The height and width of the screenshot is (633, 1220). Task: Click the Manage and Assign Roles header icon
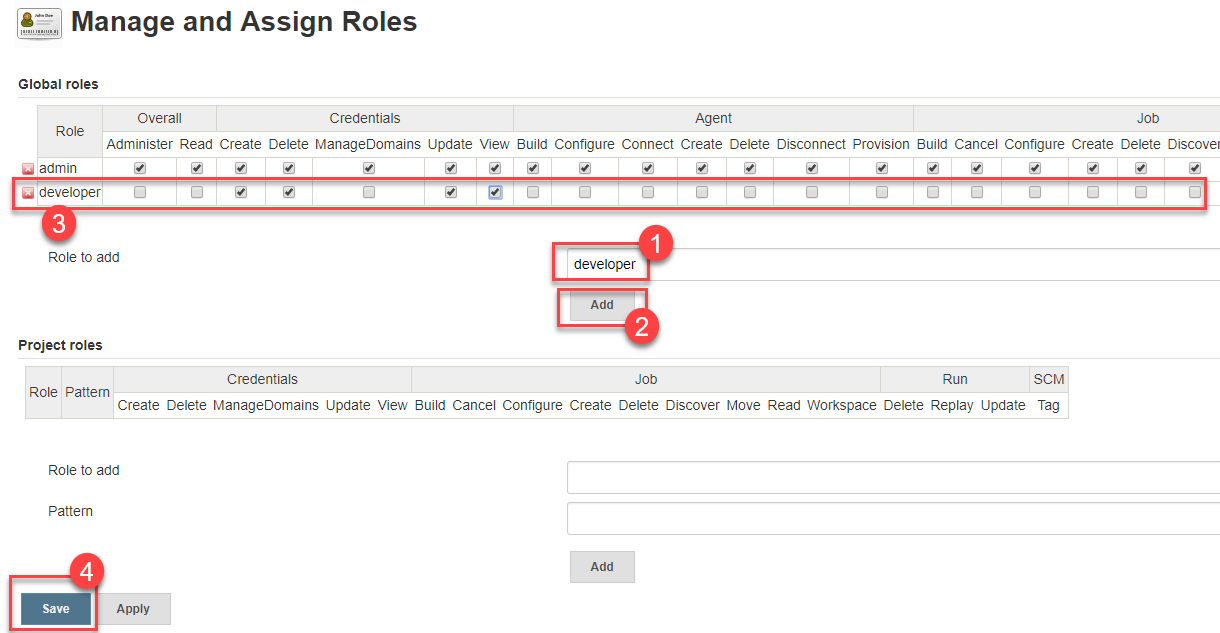[40, 23]
